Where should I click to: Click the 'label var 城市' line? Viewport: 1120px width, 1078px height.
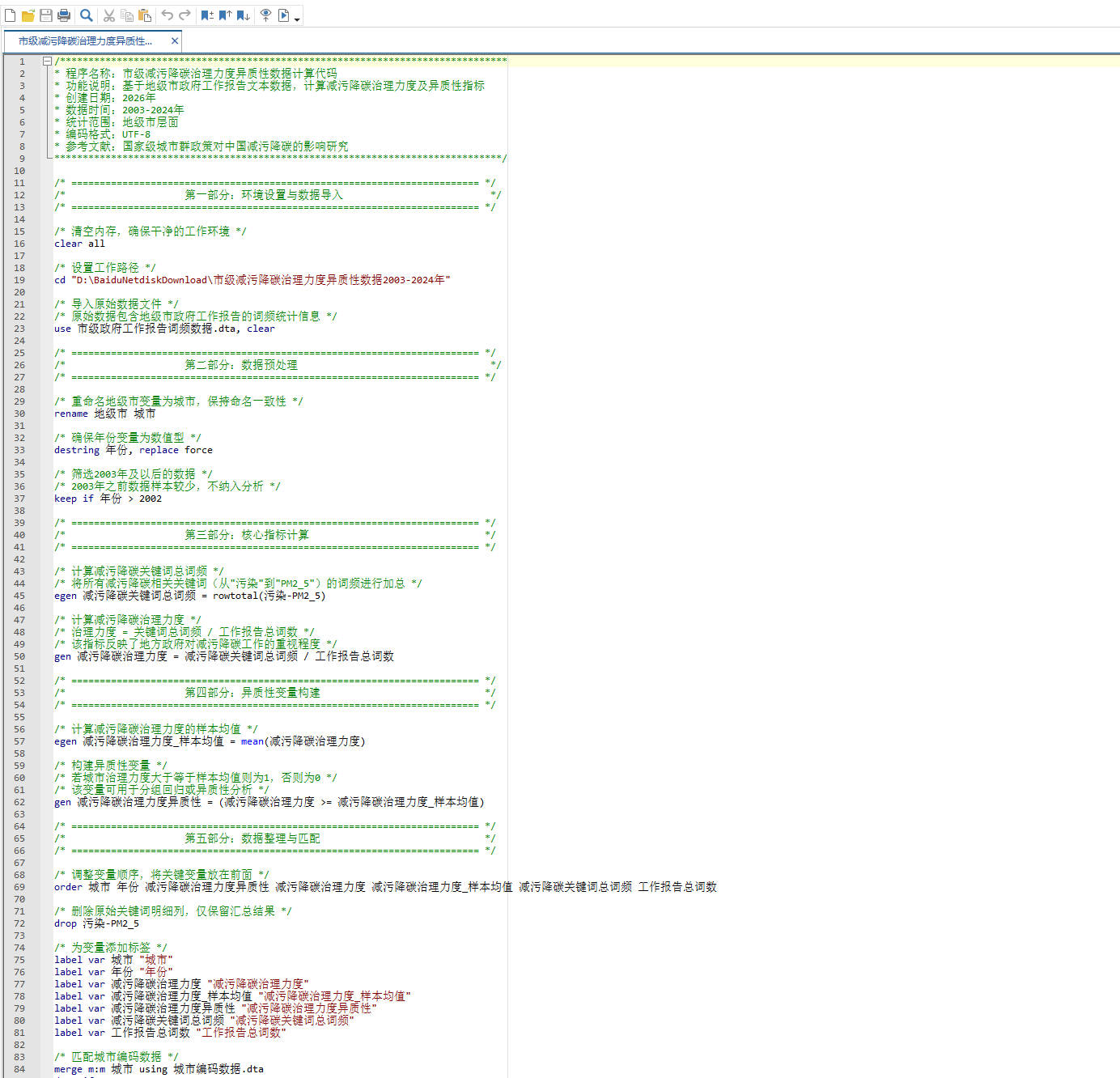(x=114, y=960)
